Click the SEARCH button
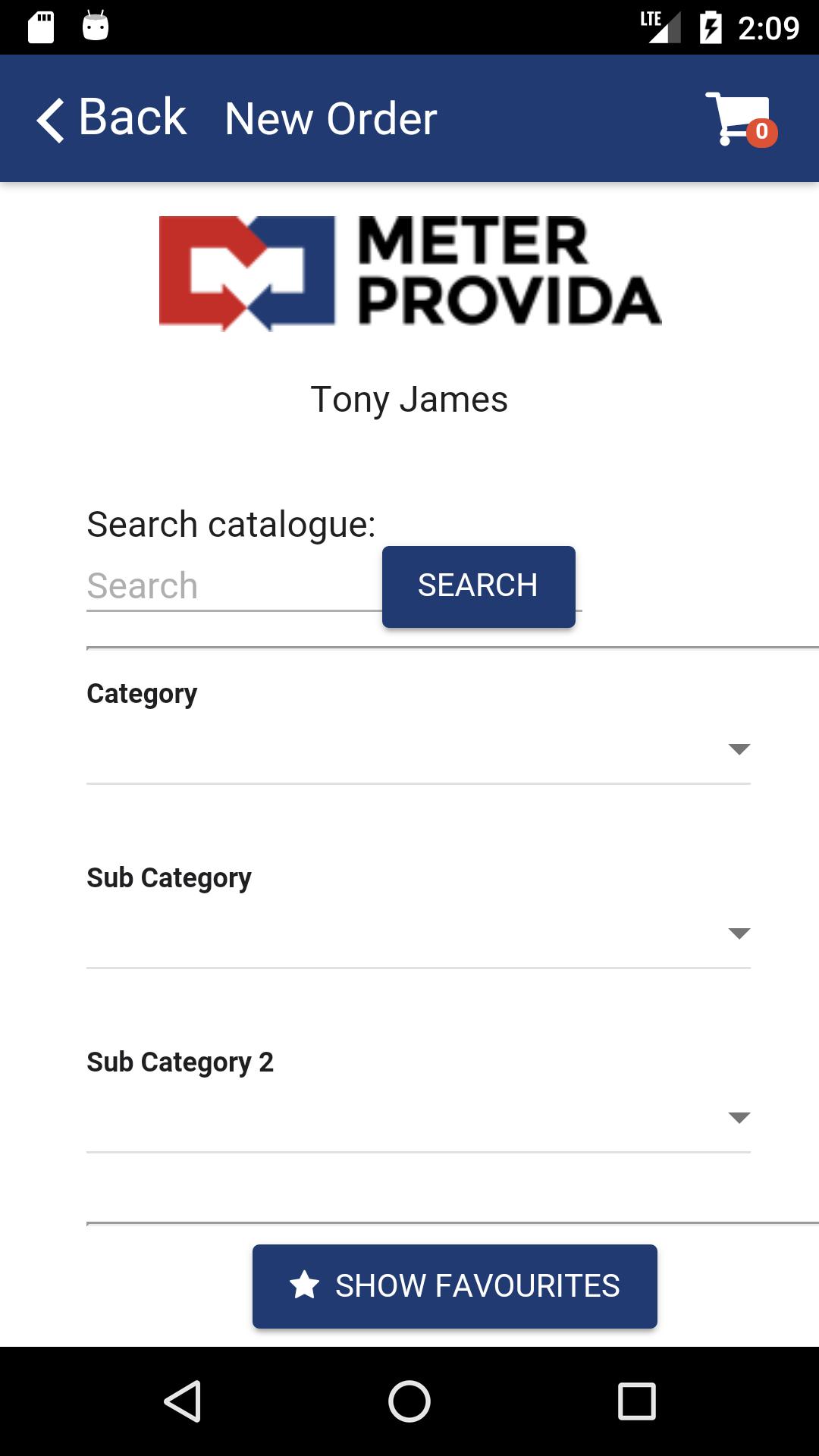This screenshot has height=1456, width=819. coord(479,586)
